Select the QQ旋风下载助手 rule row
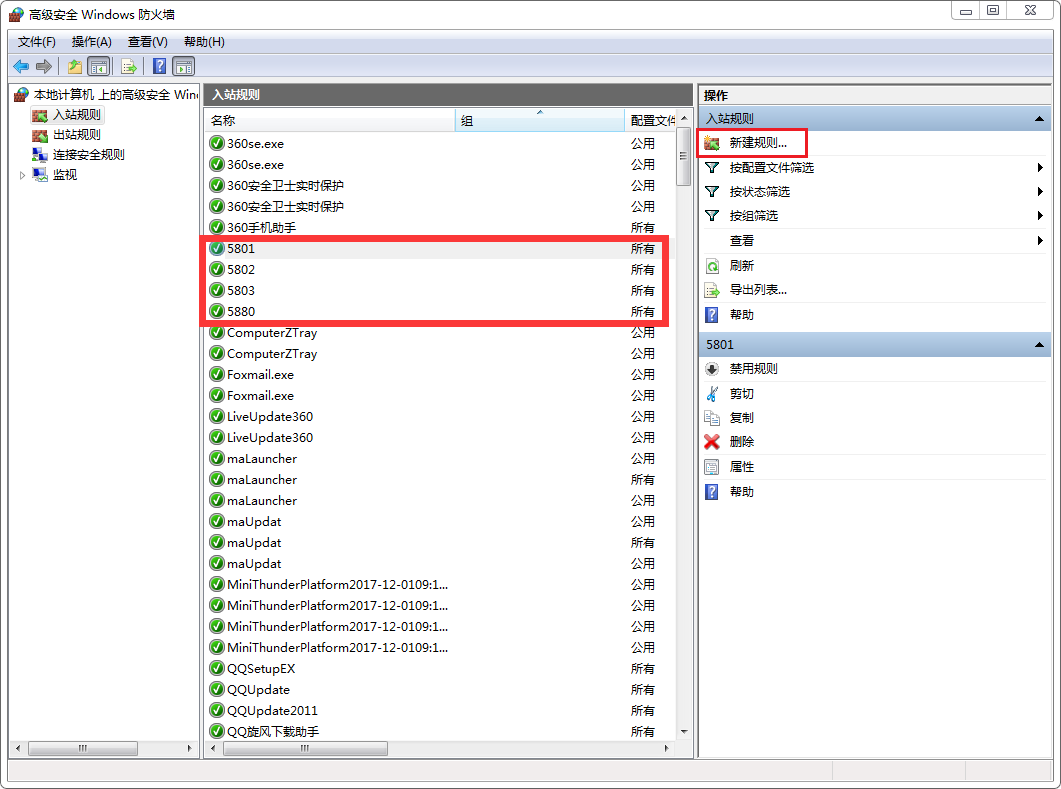The image size is (1061, 789). pos(439,731)
